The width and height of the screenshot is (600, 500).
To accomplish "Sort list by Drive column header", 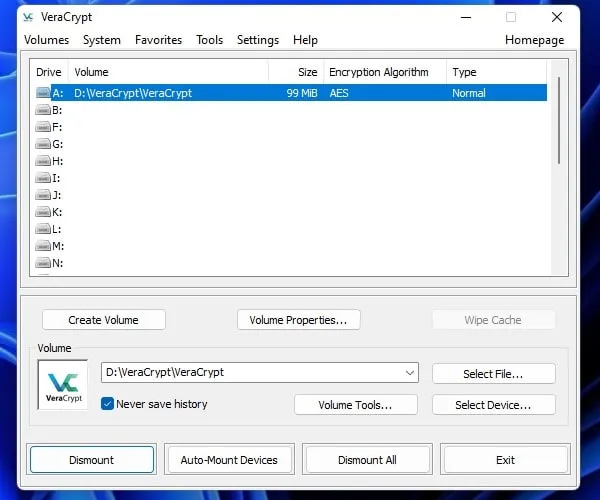I will pos(49,72).
